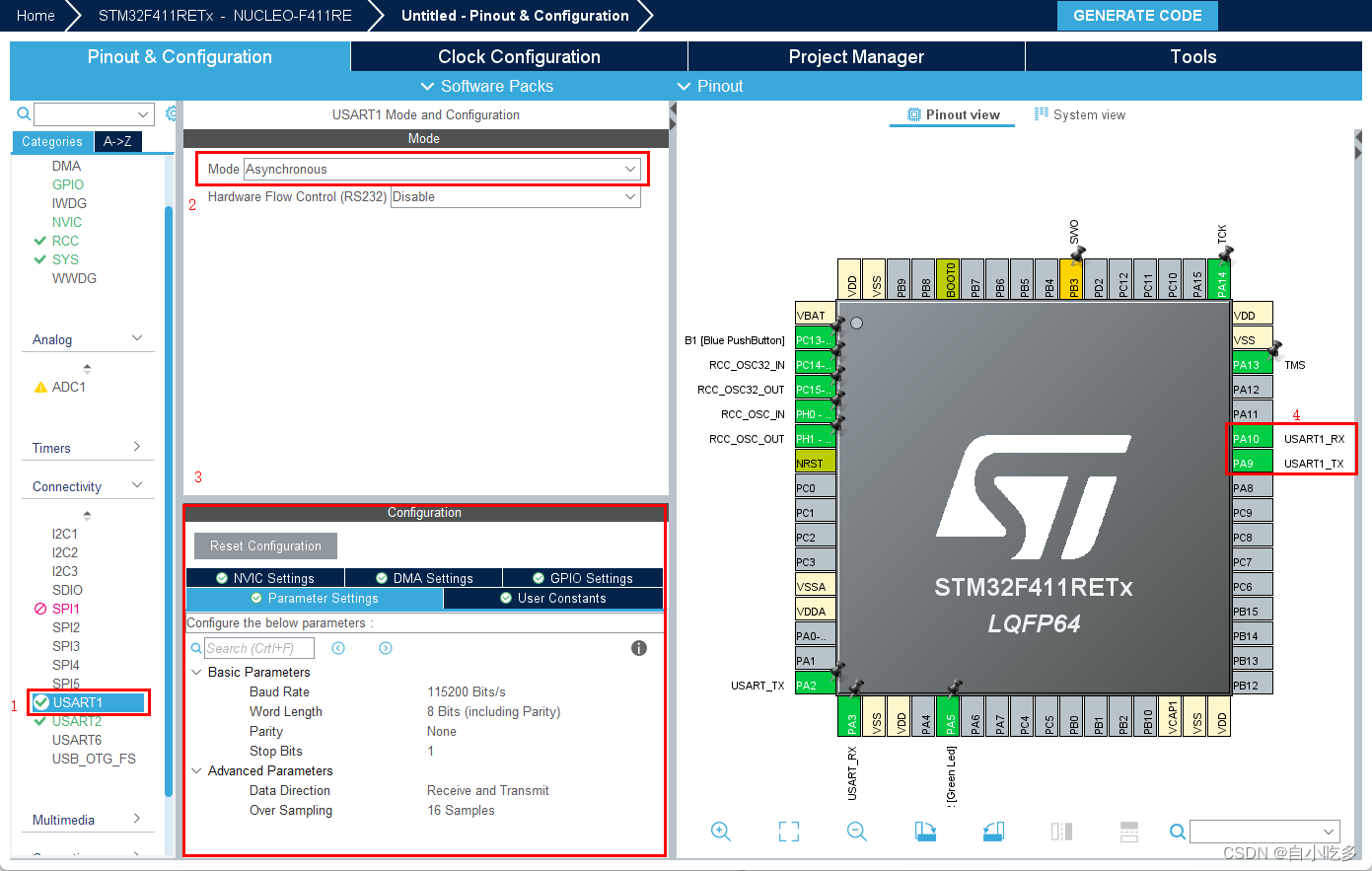Rotate the chip clockwise
This screenshot has width=1372, height=871.
point(925,832)
